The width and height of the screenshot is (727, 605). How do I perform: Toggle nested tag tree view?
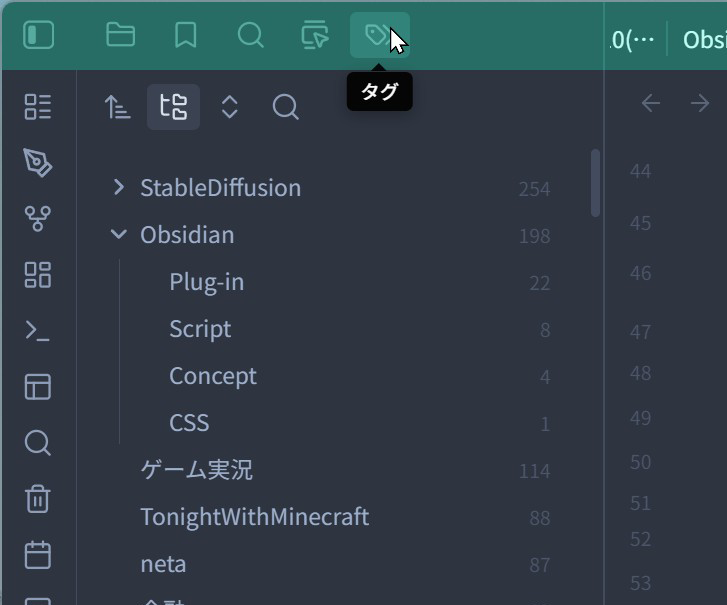coord(173,107)
